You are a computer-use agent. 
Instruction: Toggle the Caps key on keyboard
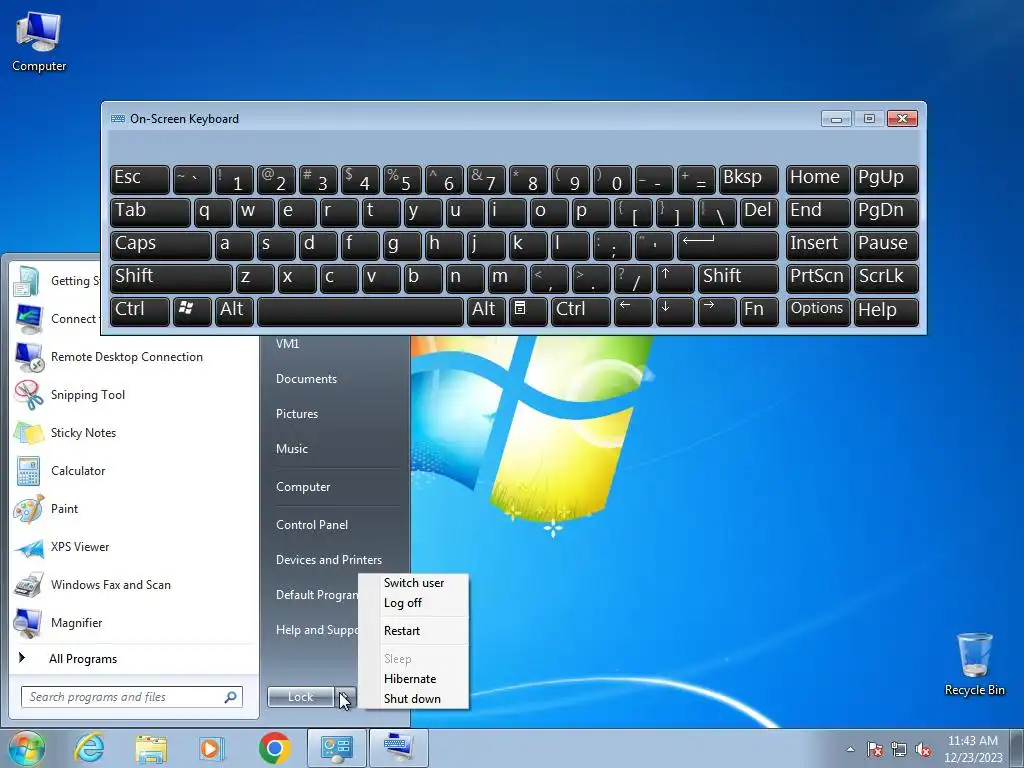point(161,245)
